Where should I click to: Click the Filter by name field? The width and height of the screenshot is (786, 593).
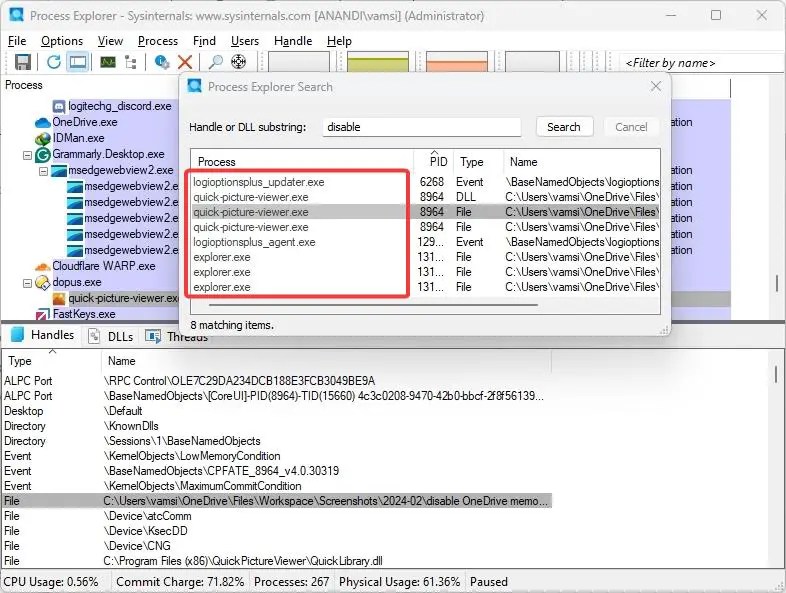click(x=702, y=63)
